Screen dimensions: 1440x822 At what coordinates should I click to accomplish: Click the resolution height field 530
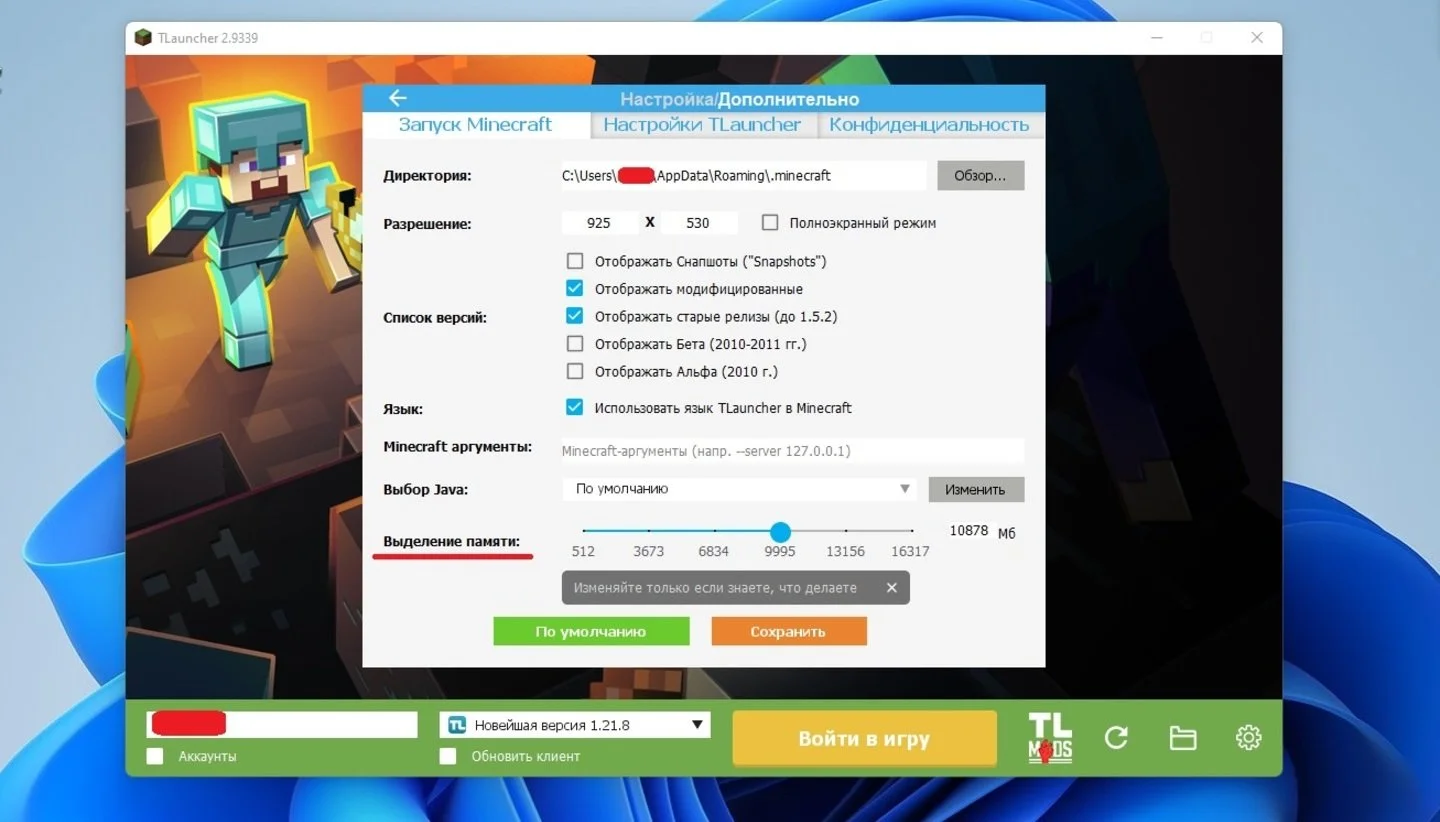[x=698, y=223]
